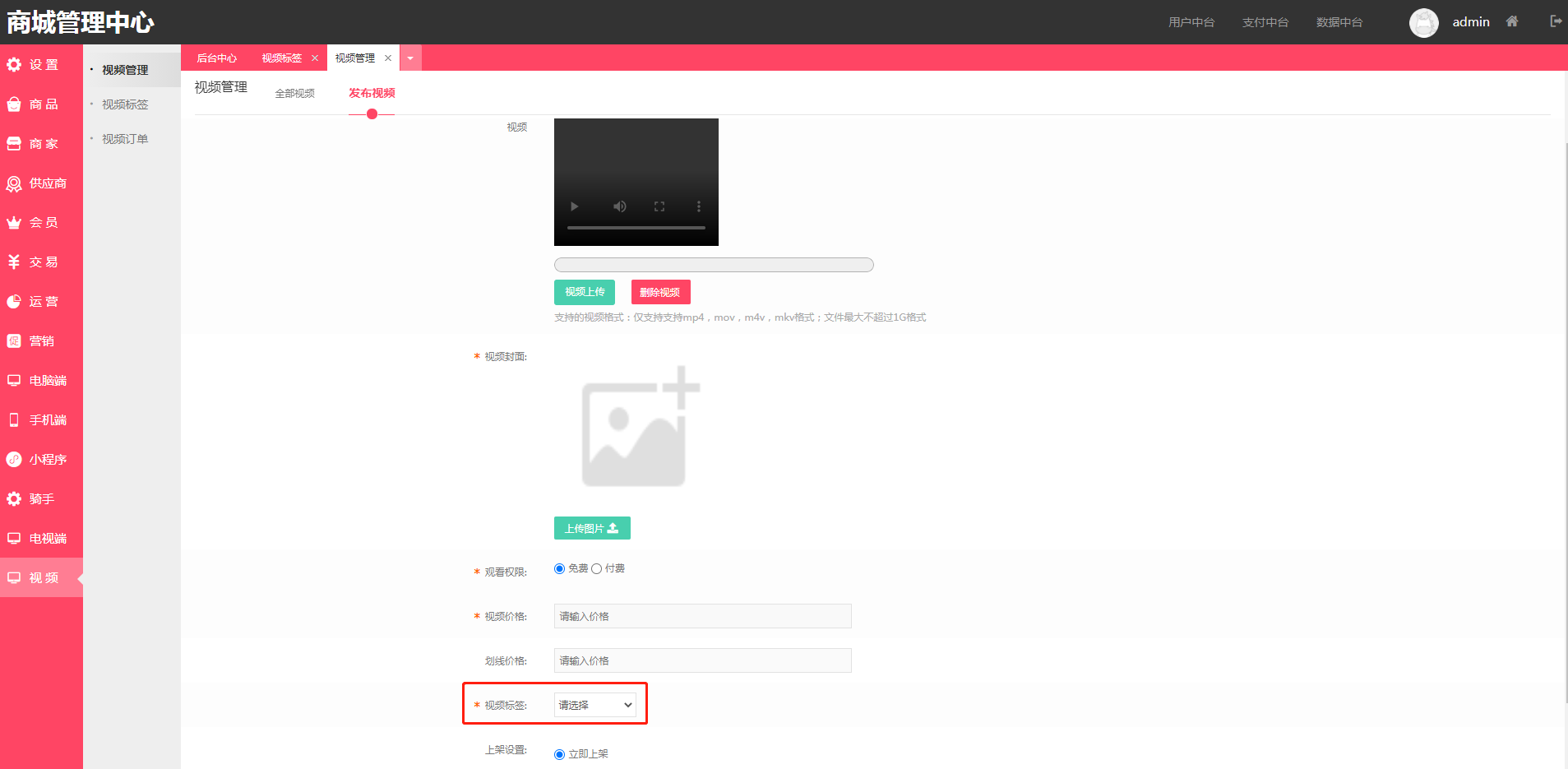Click the video upload progress bar

tap(714, 265)
